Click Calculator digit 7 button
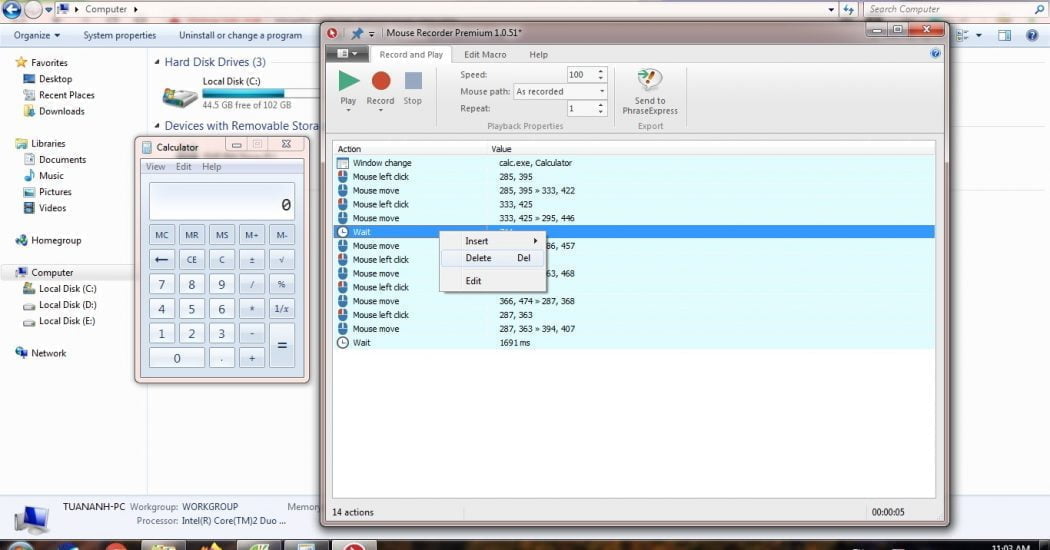Viewport: 1050px width, 550px height. (x=161, y=284)
